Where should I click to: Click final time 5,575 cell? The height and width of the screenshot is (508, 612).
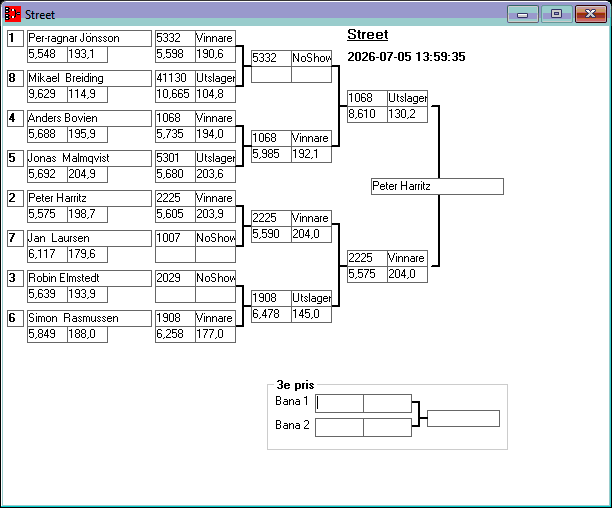367,274
